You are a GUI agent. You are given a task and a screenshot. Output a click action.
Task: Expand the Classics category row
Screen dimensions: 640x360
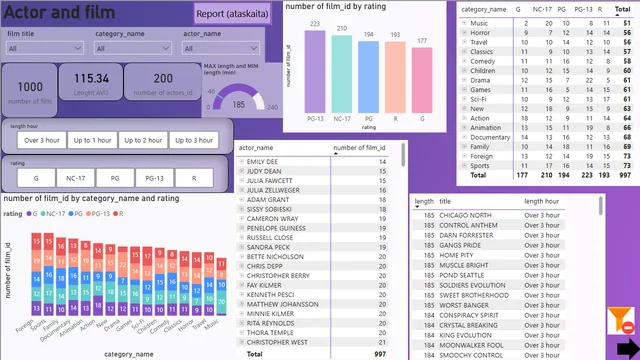464,51
